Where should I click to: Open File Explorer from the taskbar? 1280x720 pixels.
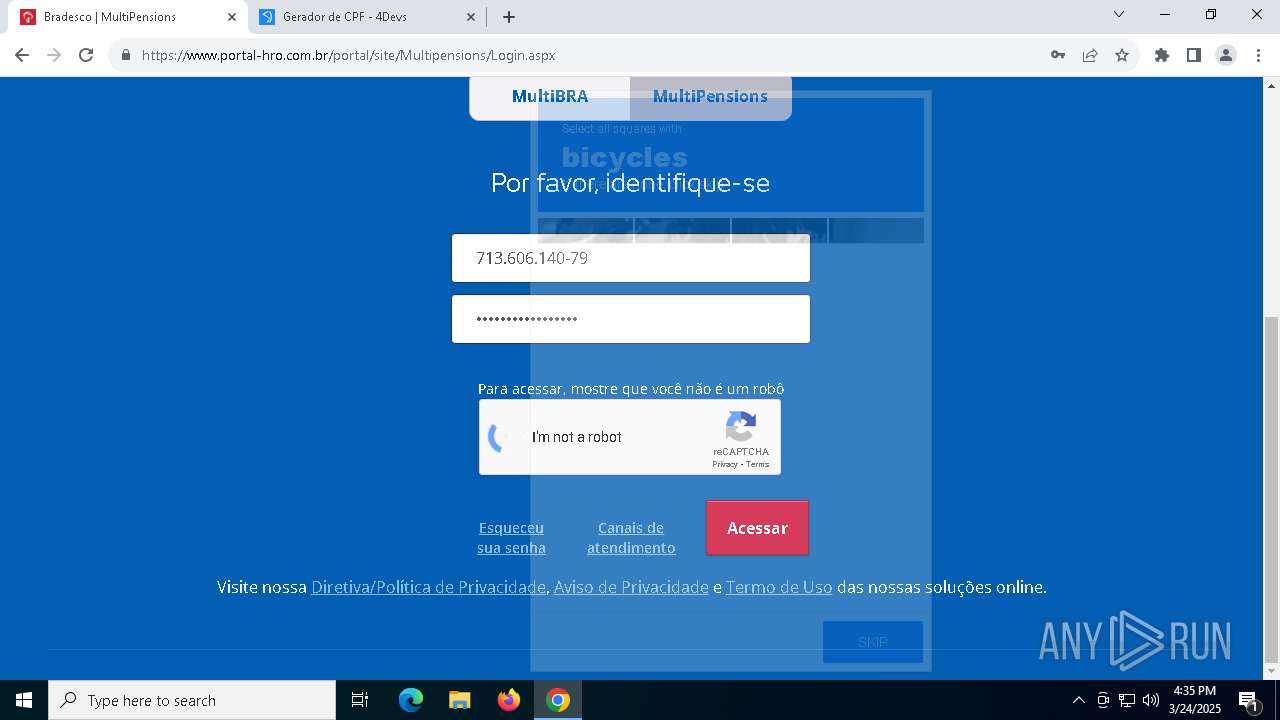459,700
